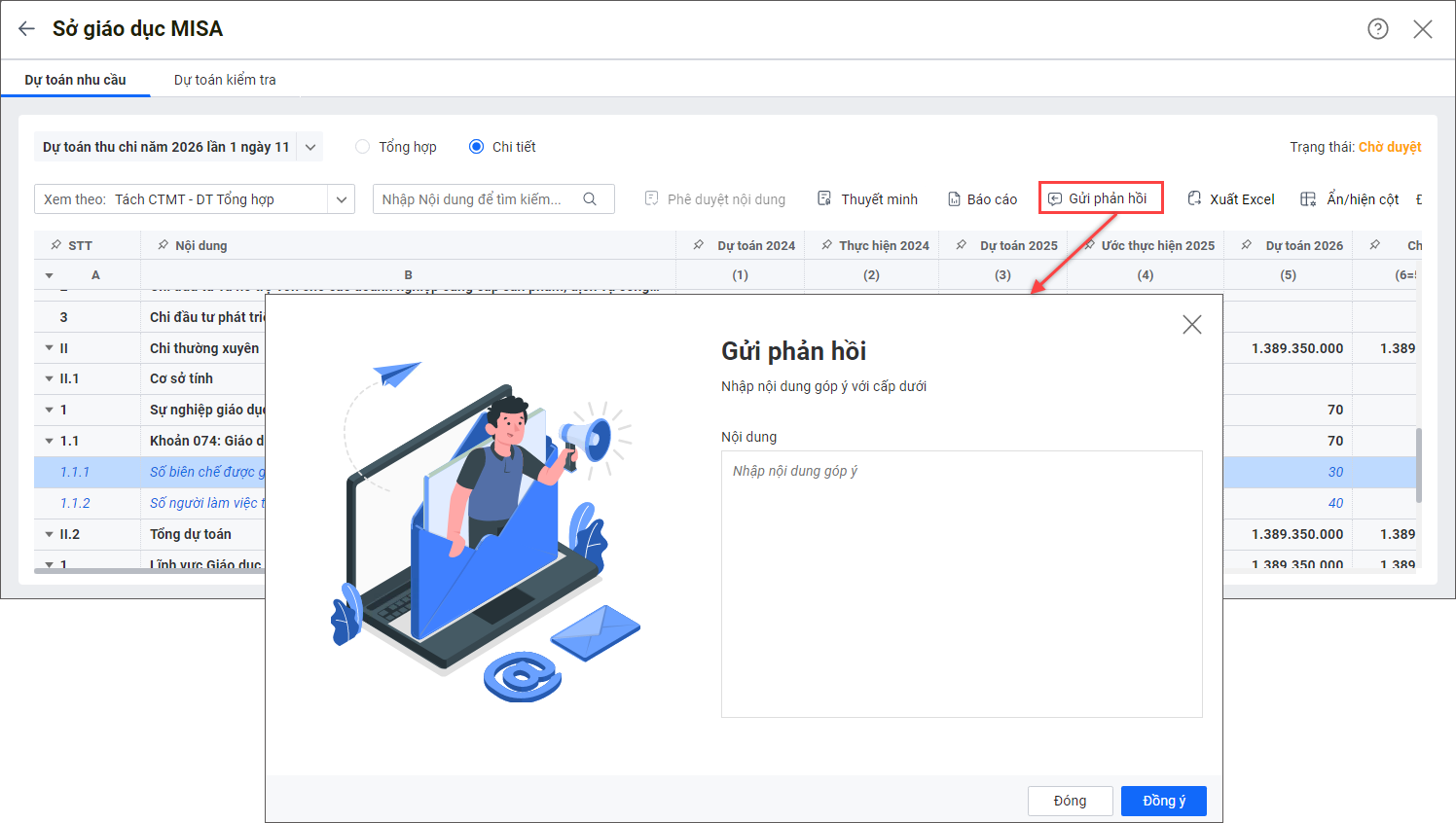Open Thuyết minh from the toolbar
The height and width of the screenshot is (823, 1456).
point(867,198)
